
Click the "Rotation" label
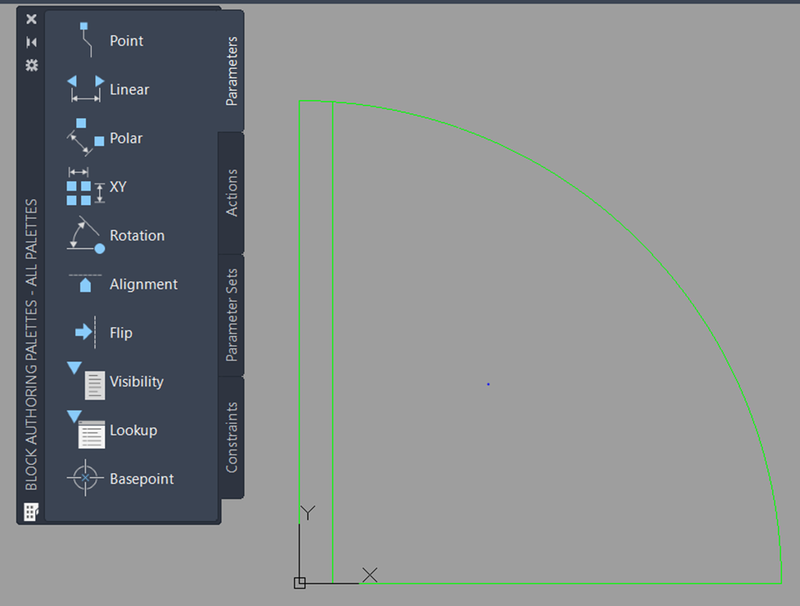(x=137, y=236)
